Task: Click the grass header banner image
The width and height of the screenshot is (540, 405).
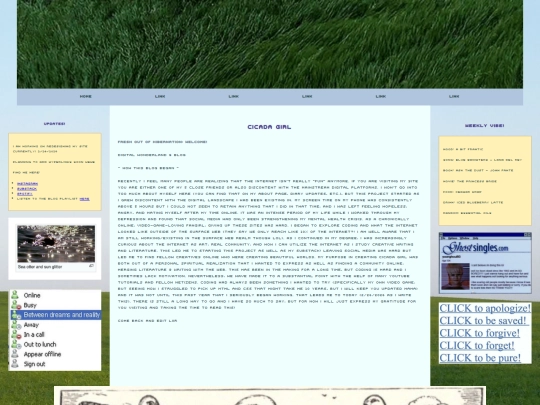Action: pyautogui.click(x=270, y=44)
